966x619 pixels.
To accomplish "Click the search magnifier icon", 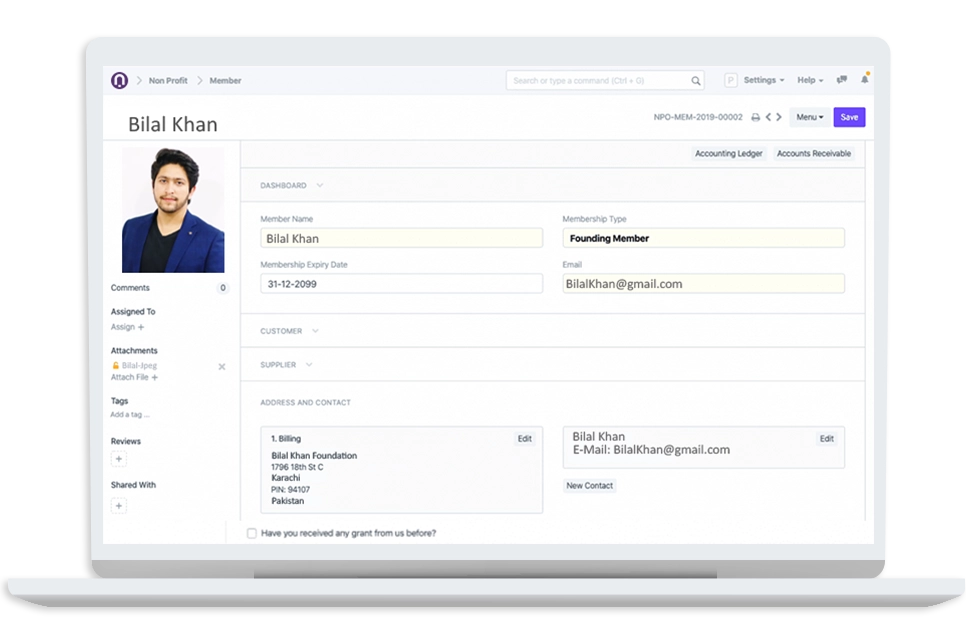I will coord(696,81).
